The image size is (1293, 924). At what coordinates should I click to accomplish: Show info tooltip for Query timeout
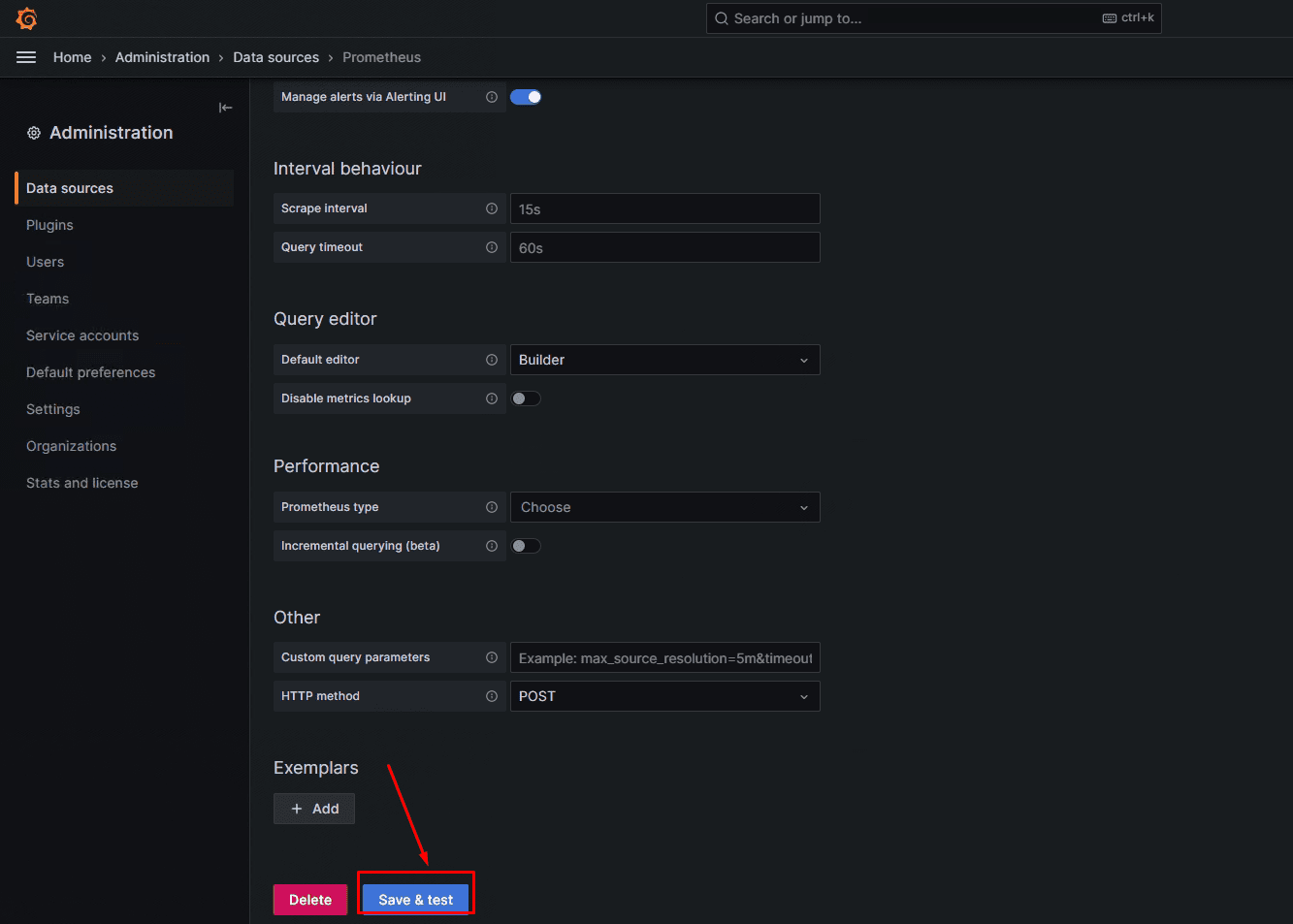coord(492,247)
